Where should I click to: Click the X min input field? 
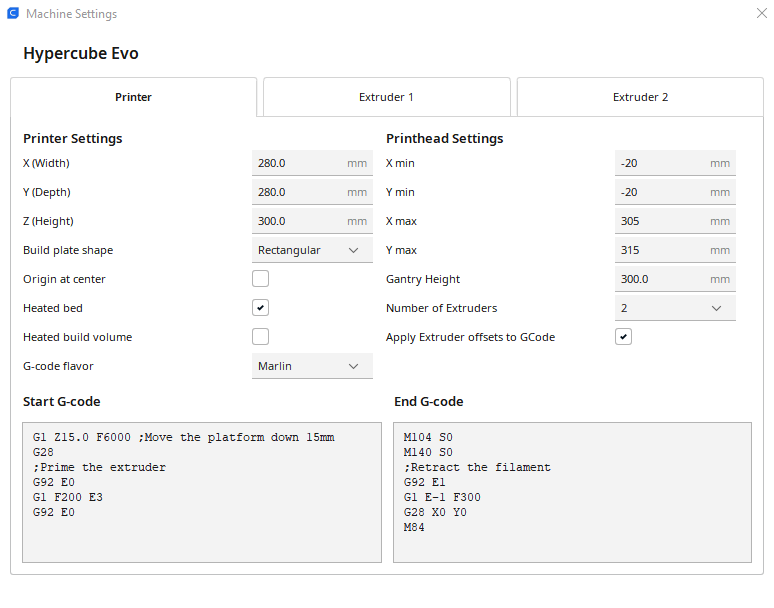[x=661, y=163]
